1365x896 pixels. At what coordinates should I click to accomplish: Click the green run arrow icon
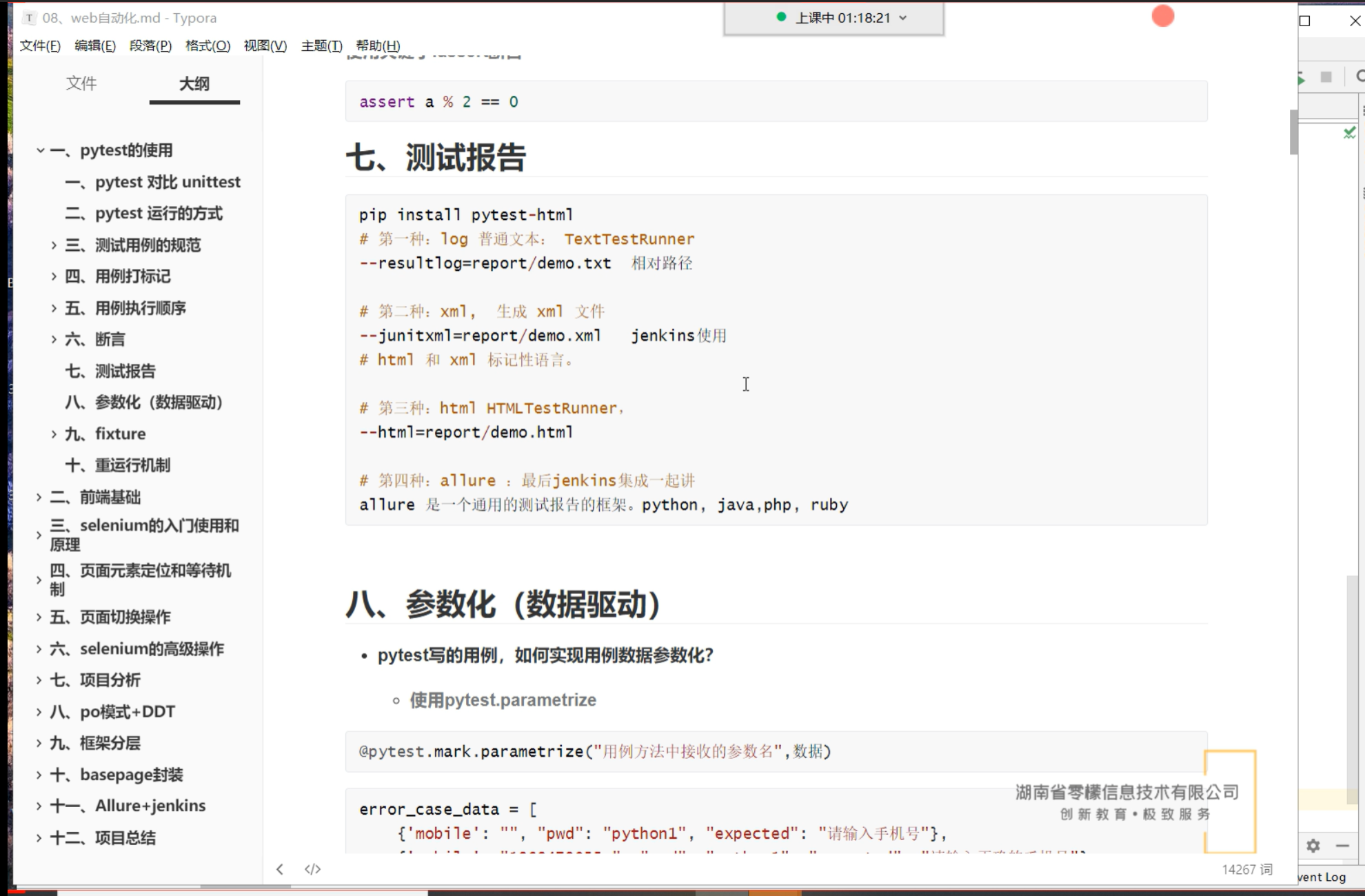1301,79
